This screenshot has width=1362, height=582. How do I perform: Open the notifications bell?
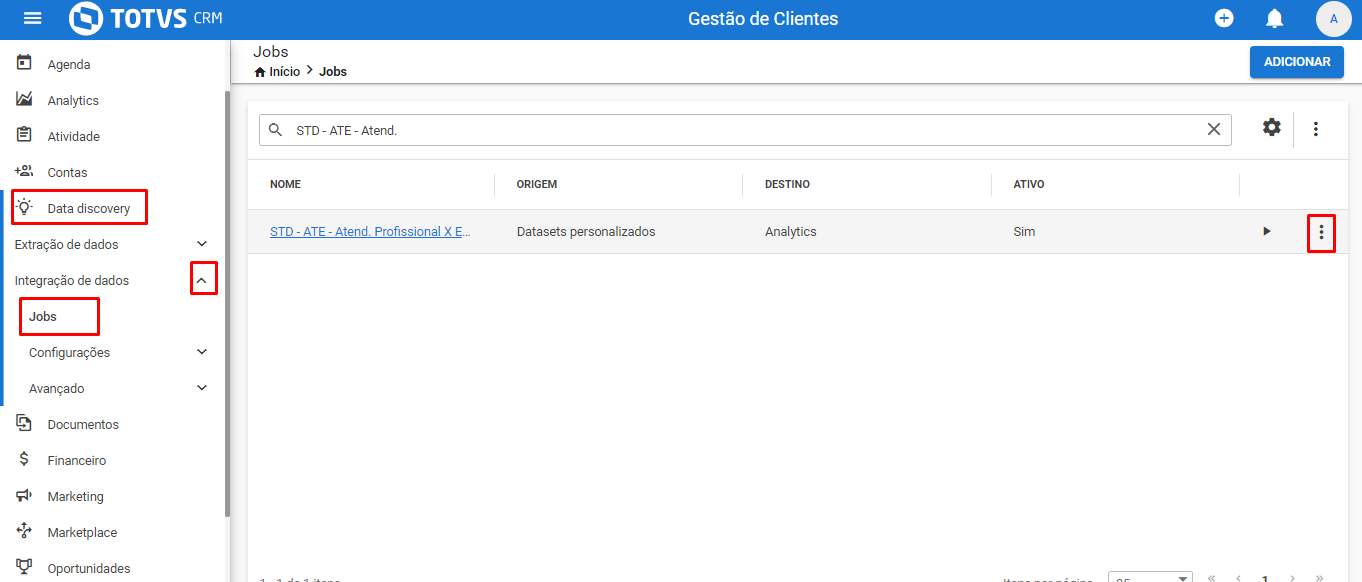[x=1275, y=18]
